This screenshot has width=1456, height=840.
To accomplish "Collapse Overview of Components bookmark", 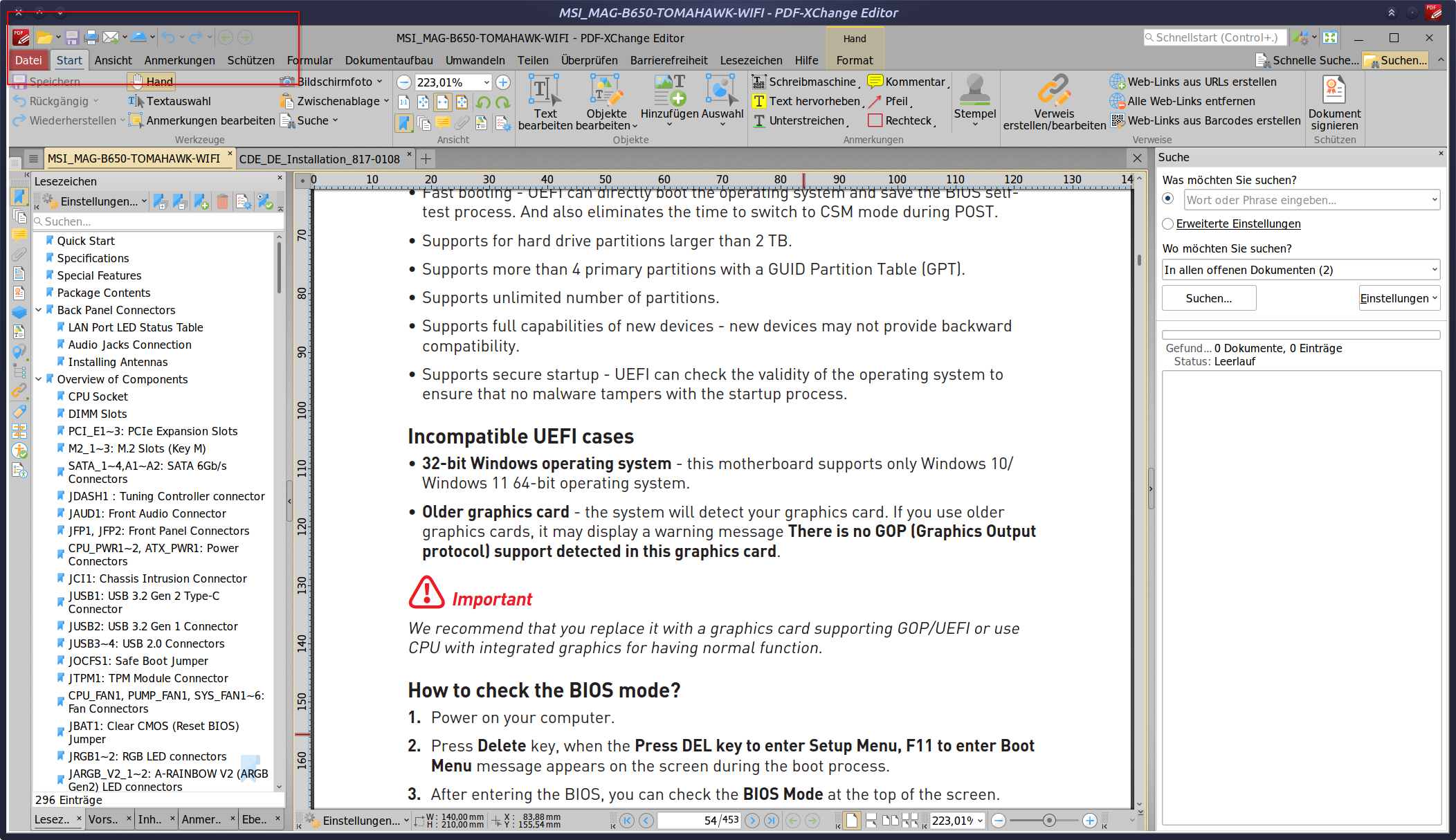I will point(39,379).
